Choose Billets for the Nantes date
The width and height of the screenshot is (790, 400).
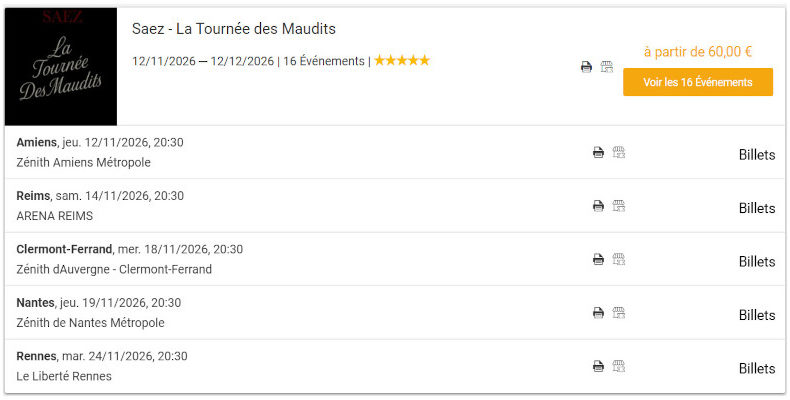[756, 315]
